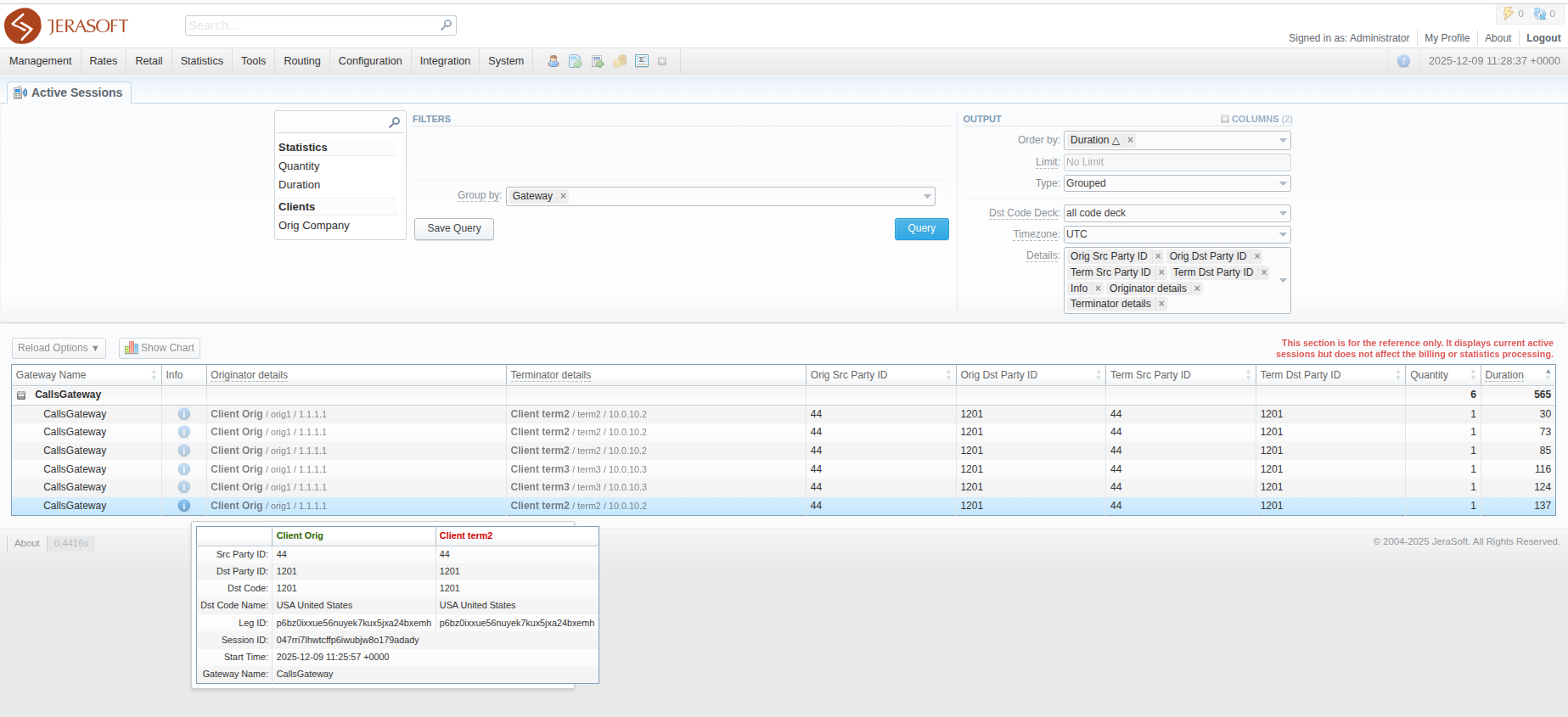Open info icon for duration 137 row
The height and width of the screenshot is (717, 1568).
[183, 506]
